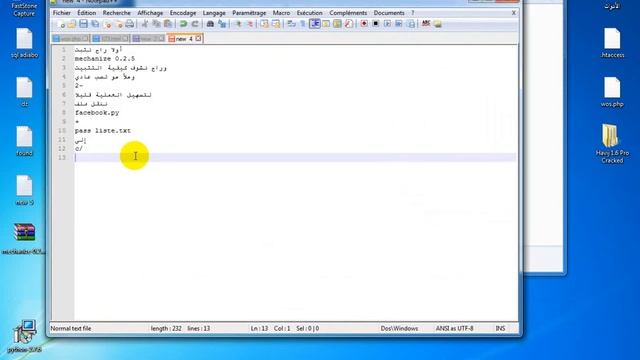Image resolution: width=640 pixels, height=360 pixels.
Task: Select the Havij 1.6 Pro Cracked folder
Action: (612, 144)
